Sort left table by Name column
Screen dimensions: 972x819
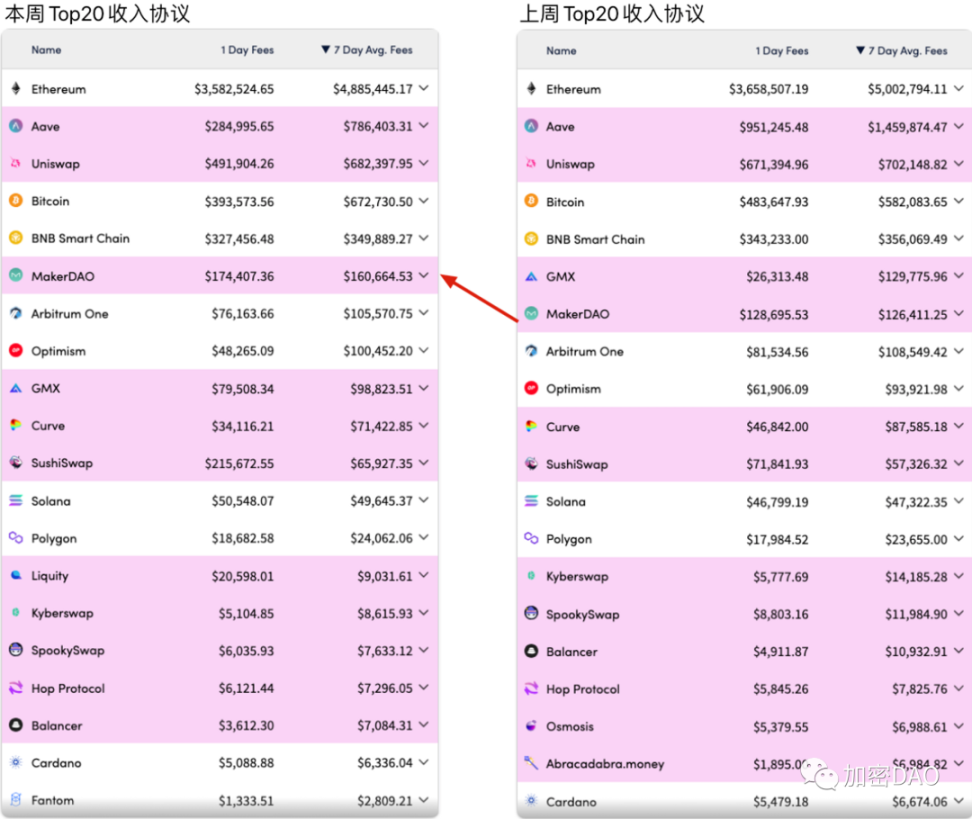[x=46, y=50]
